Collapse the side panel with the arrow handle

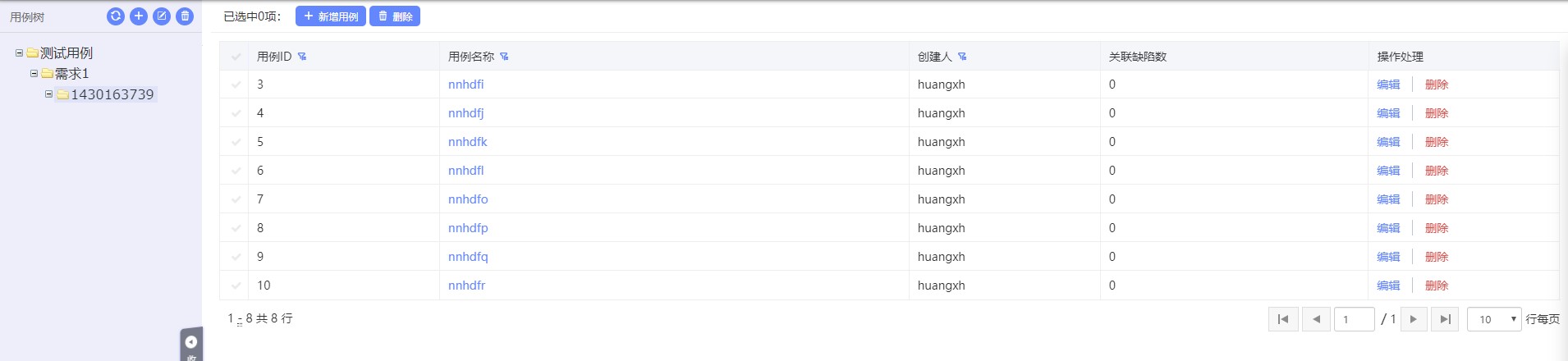coord(191,342)
